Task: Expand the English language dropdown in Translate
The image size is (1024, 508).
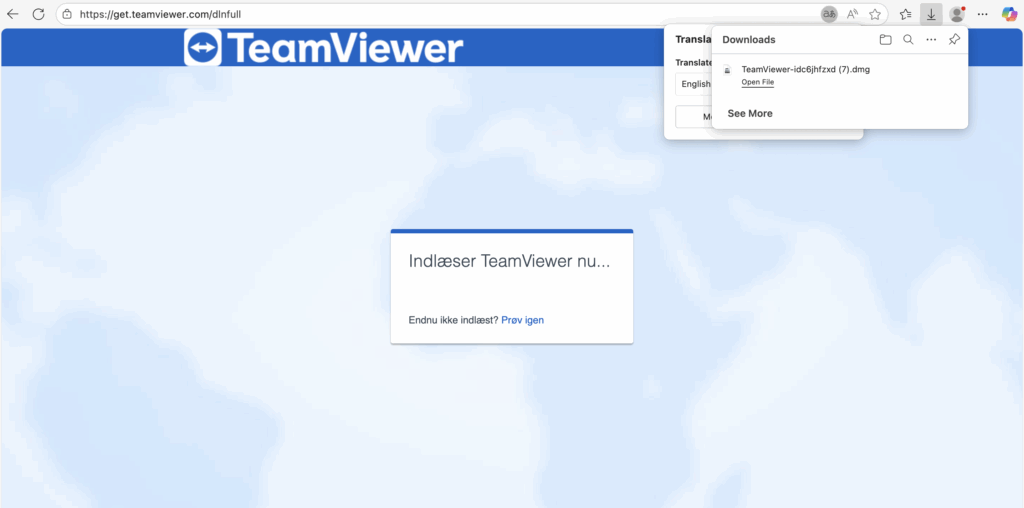Action: tap(694, 84)
